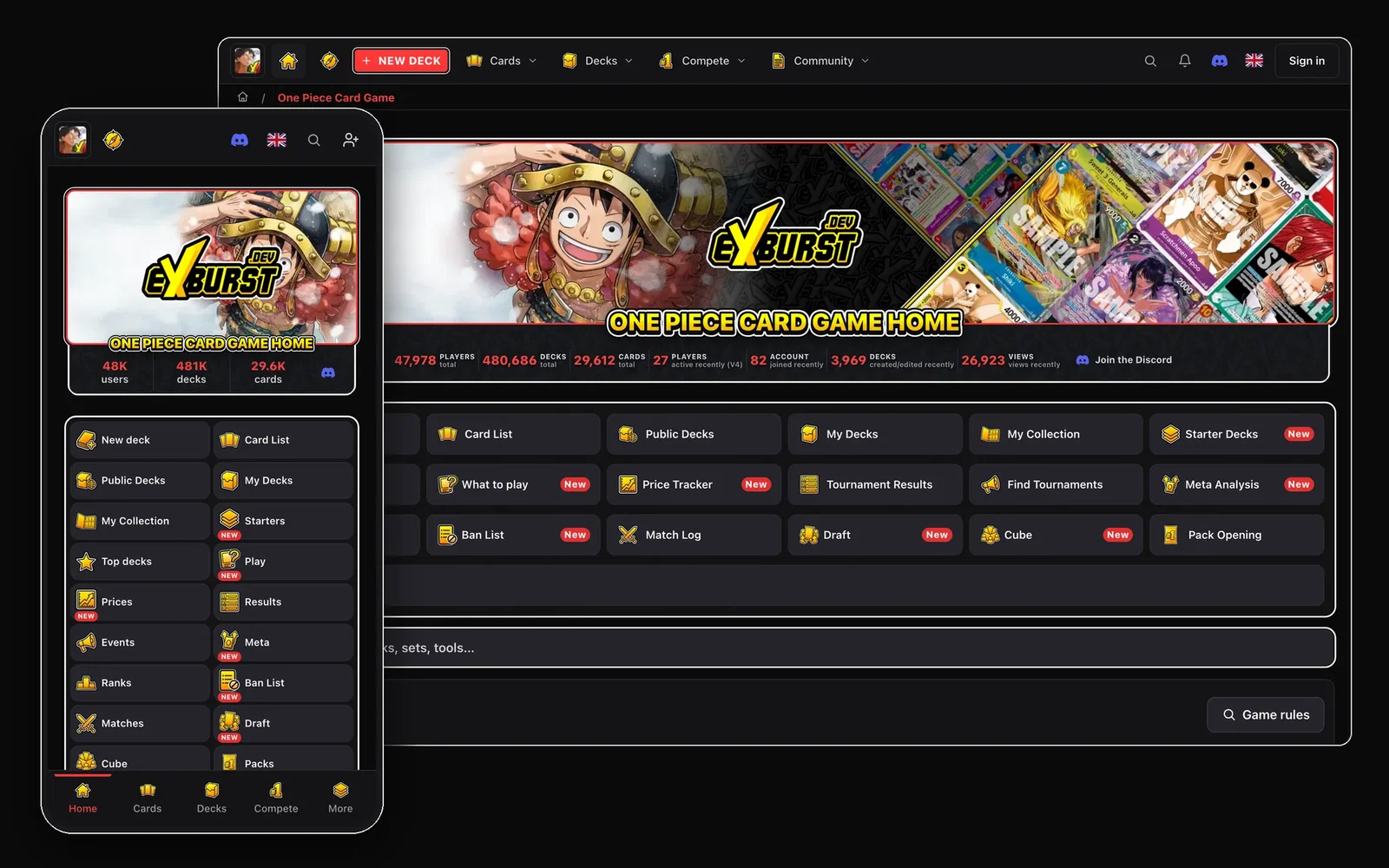Click Join the Discord link
The height and width of the screenshot is (868, 1389).
[1124, 359]
